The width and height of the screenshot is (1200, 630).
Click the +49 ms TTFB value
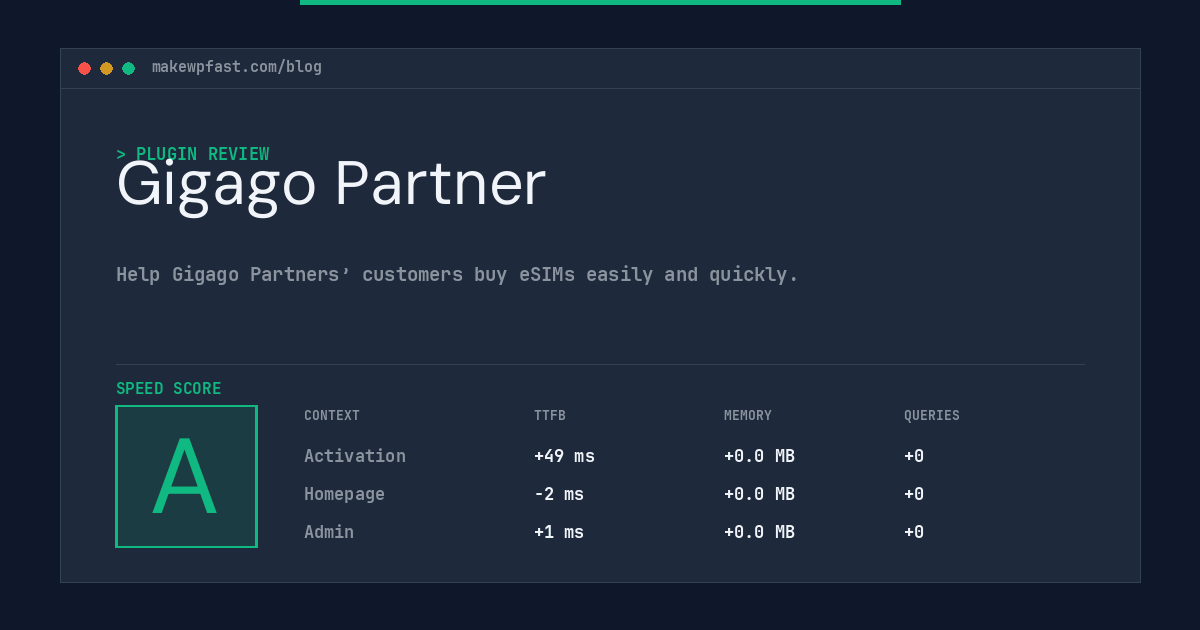tap(564, 456)
